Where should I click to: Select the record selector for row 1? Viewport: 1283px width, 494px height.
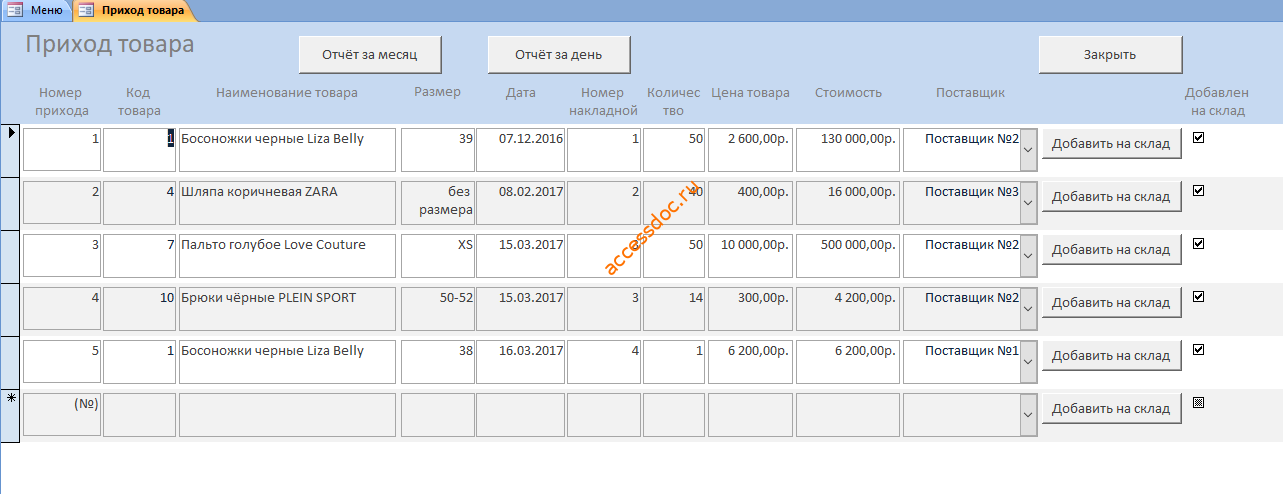point(11,150)
